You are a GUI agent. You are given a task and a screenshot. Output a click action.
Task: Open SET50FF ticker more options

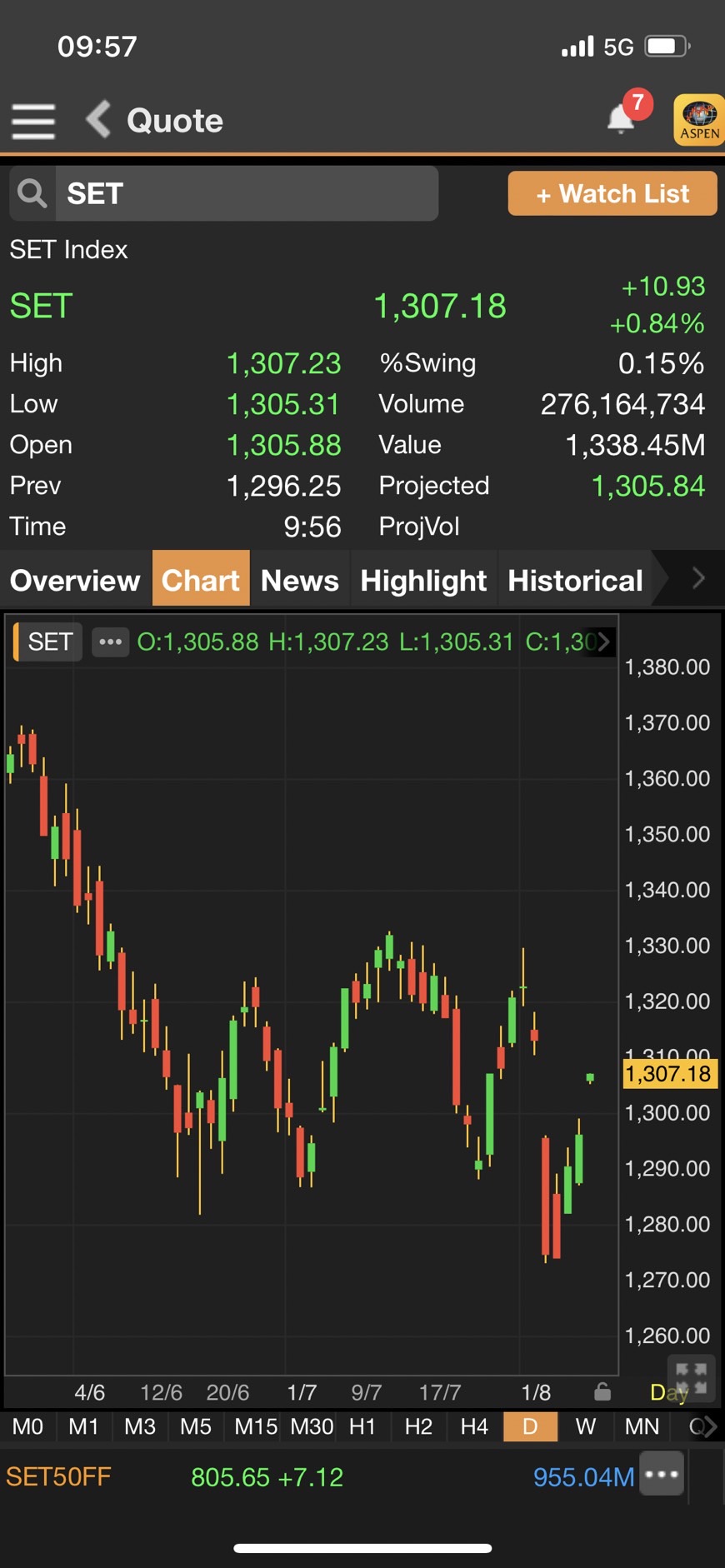tap(662, 1473)
